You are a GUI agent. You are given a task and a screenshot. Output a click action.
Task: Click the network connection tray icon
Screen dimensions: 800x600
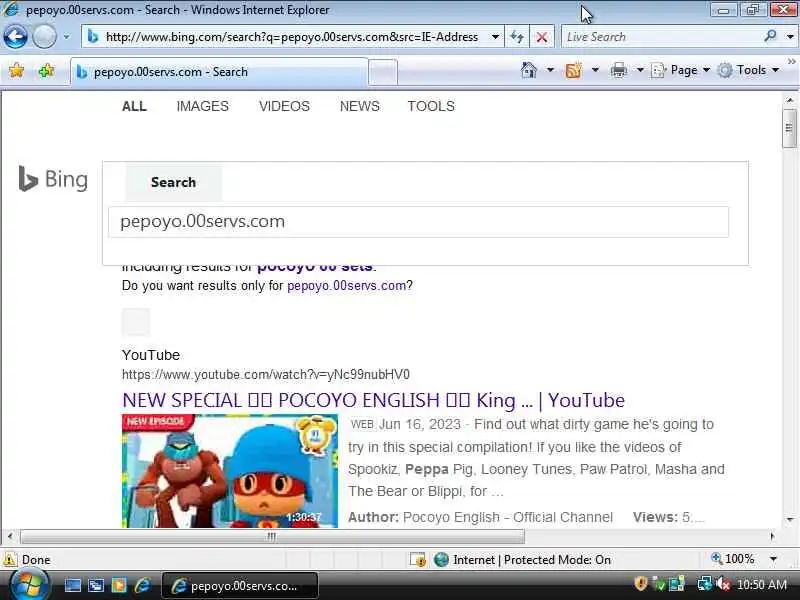coord(705,584)
